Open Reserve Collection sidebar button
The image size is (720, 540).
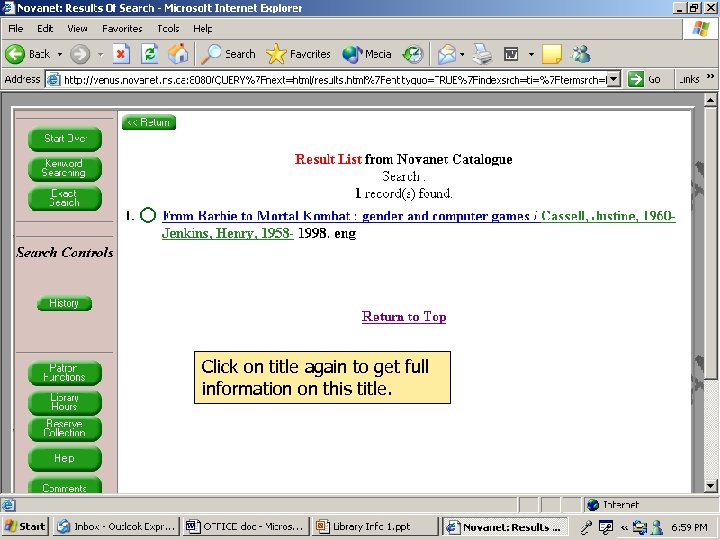[65, 429]
